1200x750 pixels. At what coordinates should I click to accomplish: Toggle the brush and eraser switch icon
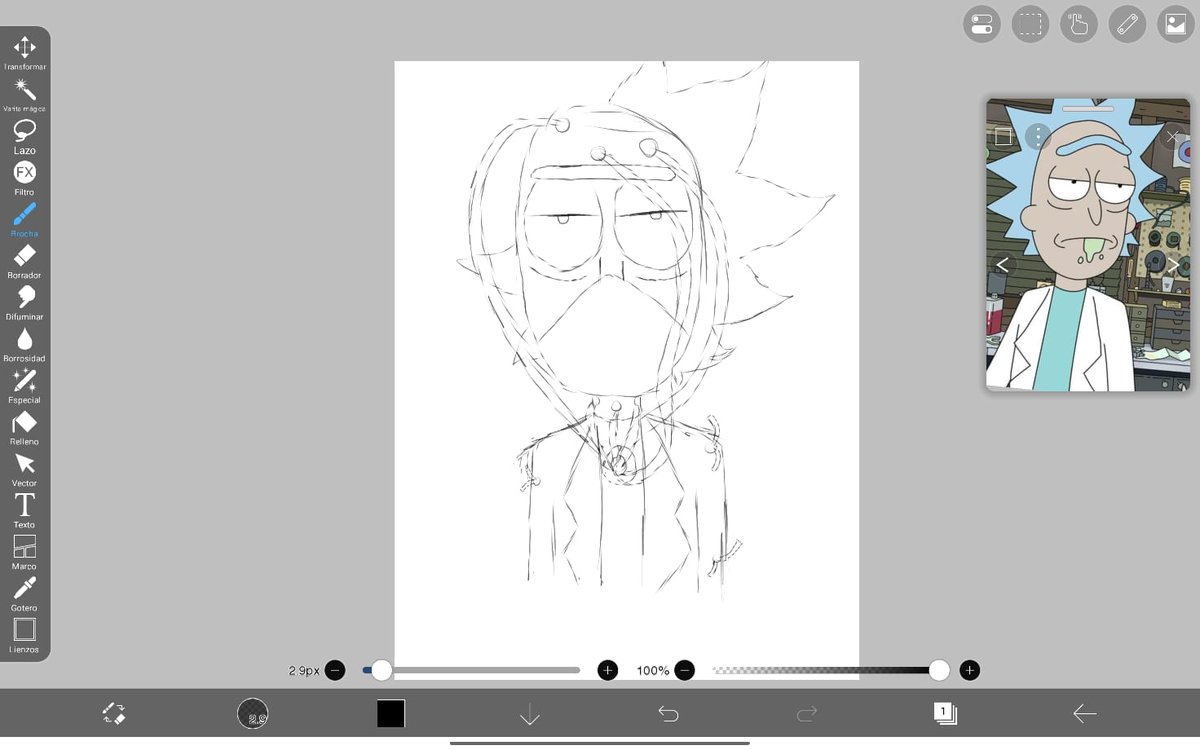(114, 713)
